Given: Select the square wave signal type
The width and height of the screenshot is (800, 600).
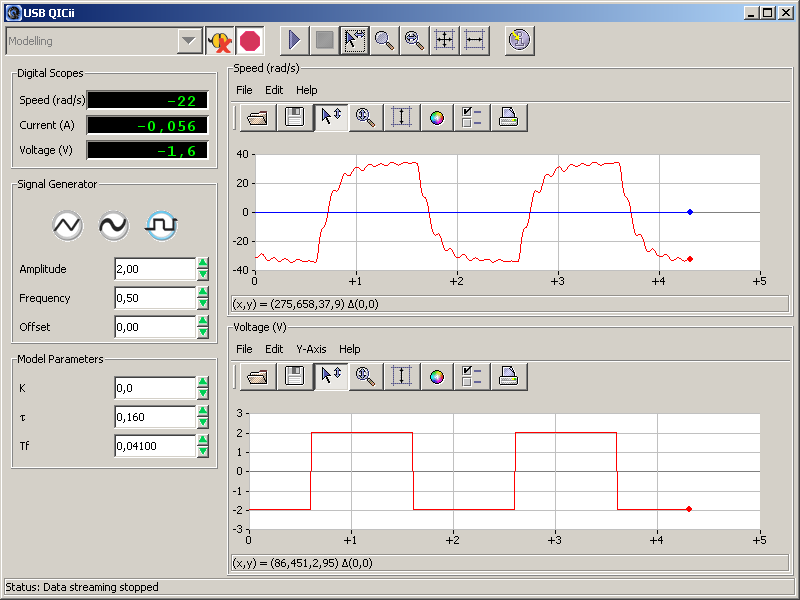Looking at the screenshot, I should click(x=161, y=226).
